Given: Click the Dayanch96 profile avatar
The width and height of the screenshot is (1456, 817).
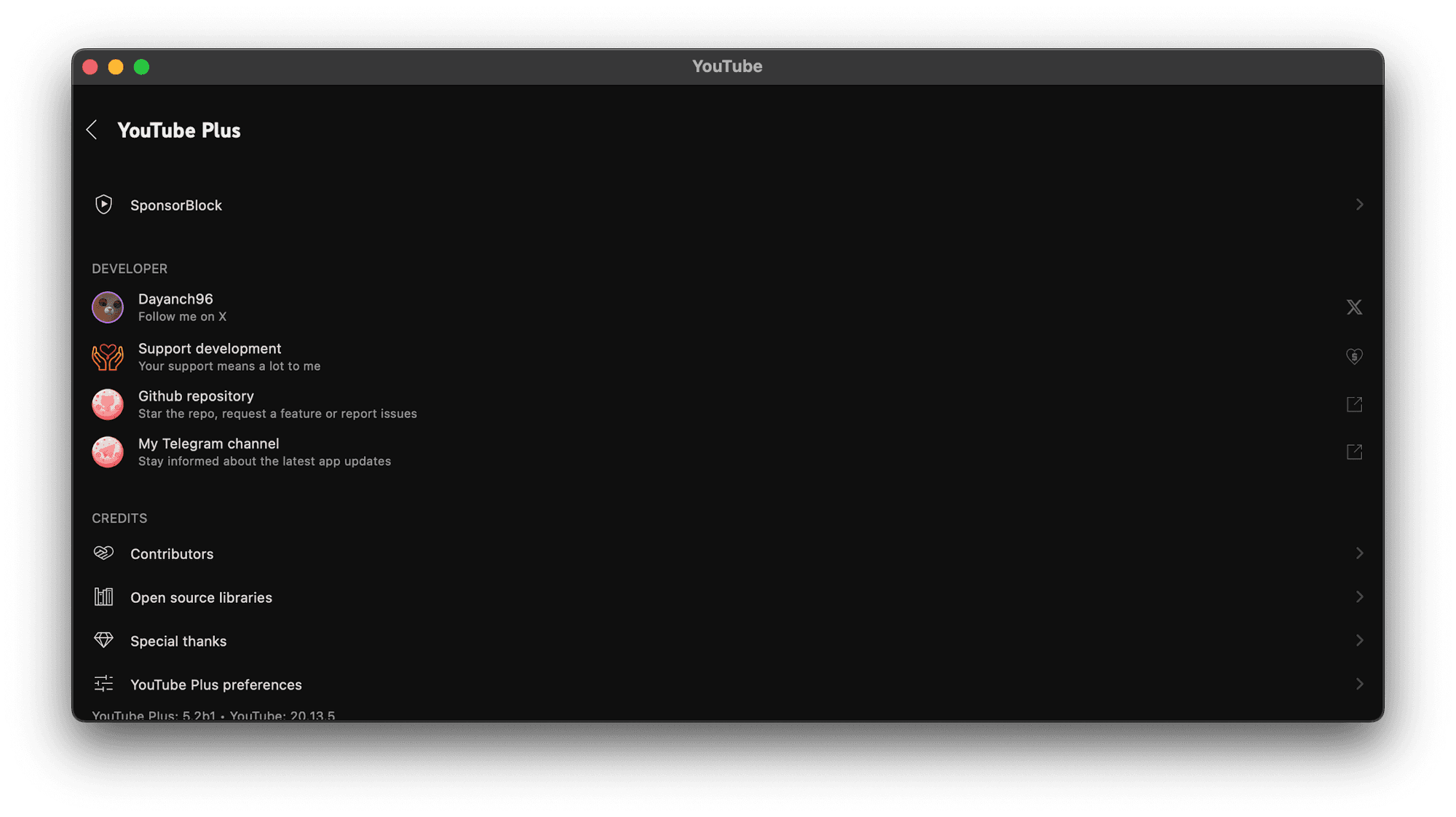Looking at the screenshot, I should click(x=108, y=307).
